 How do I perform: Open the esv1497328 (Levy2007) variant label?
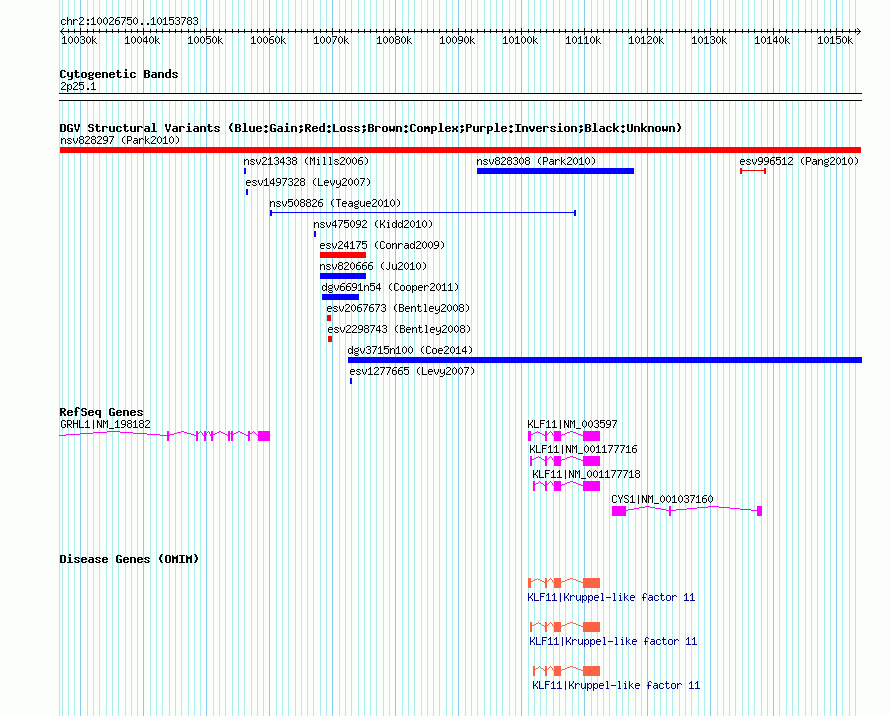pos(308,182)
